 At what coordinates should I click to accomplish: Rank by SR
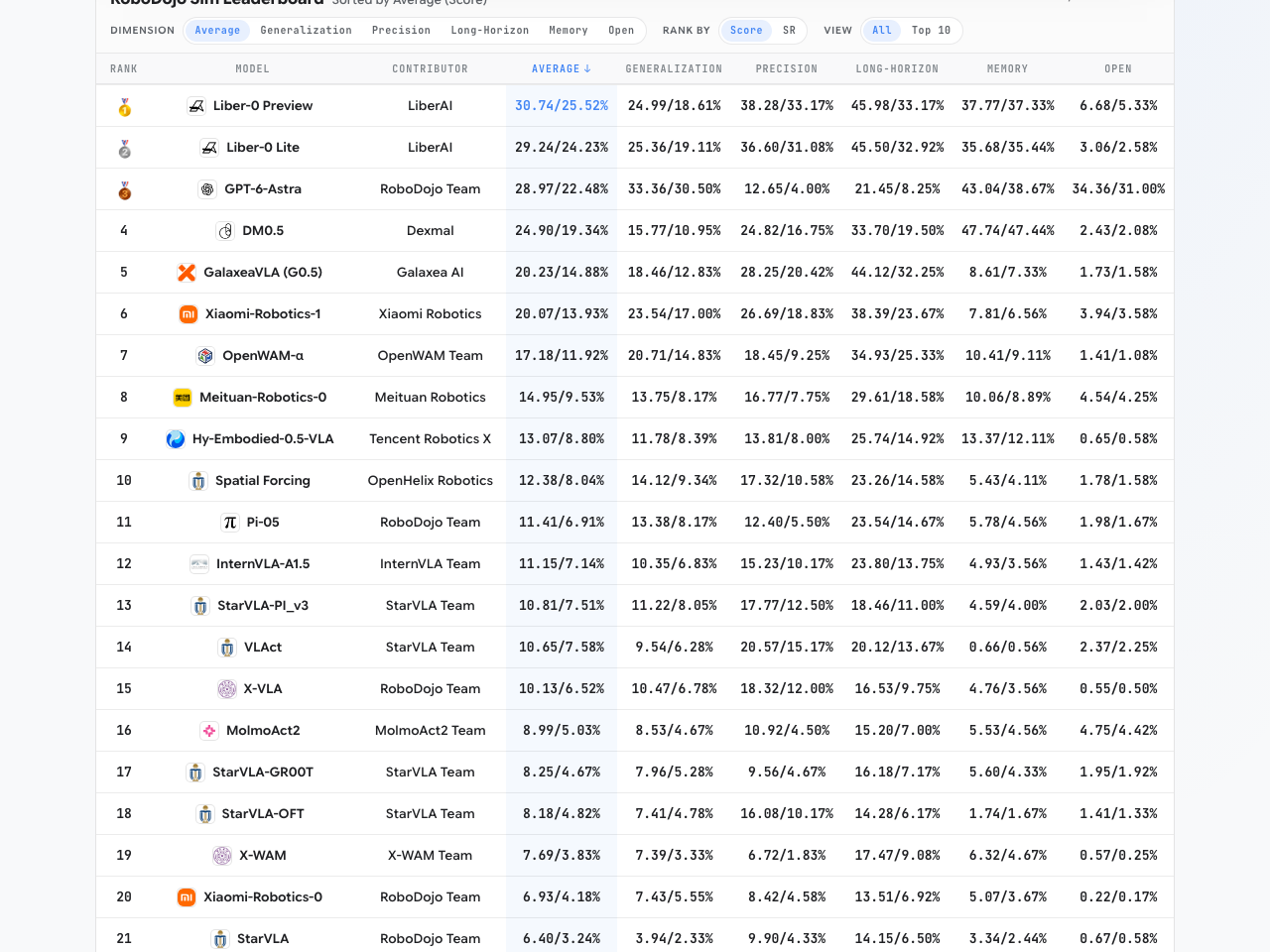(790, 31)
